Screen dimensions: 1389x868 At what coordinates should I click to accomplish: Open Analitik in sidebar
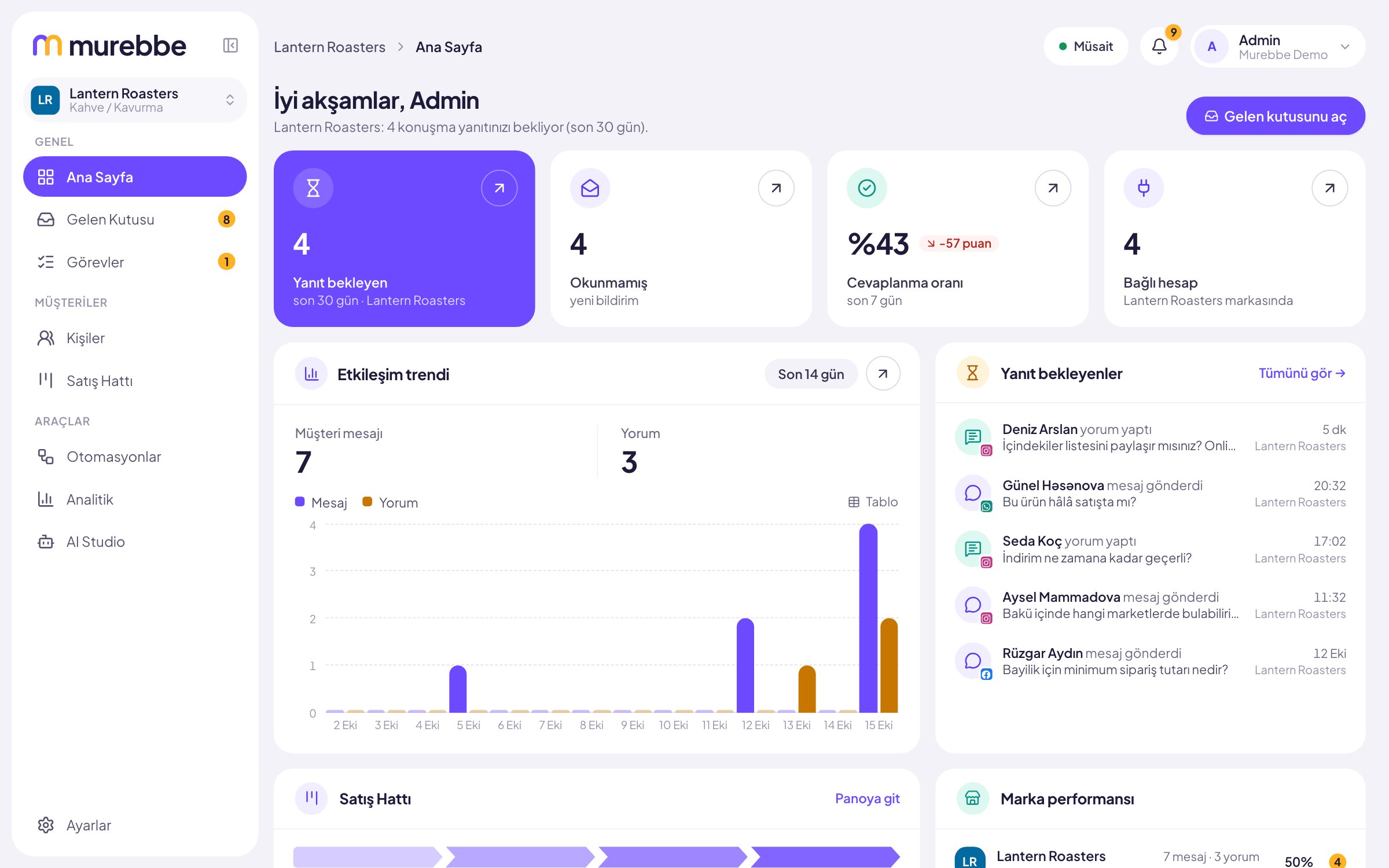coord(135,499)
